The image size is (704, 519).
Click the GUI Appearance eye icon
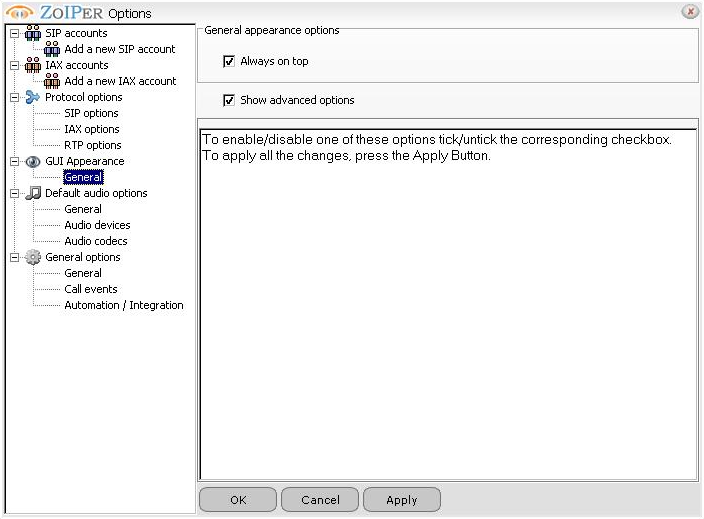pyautogui.click(x=33, y=161)
